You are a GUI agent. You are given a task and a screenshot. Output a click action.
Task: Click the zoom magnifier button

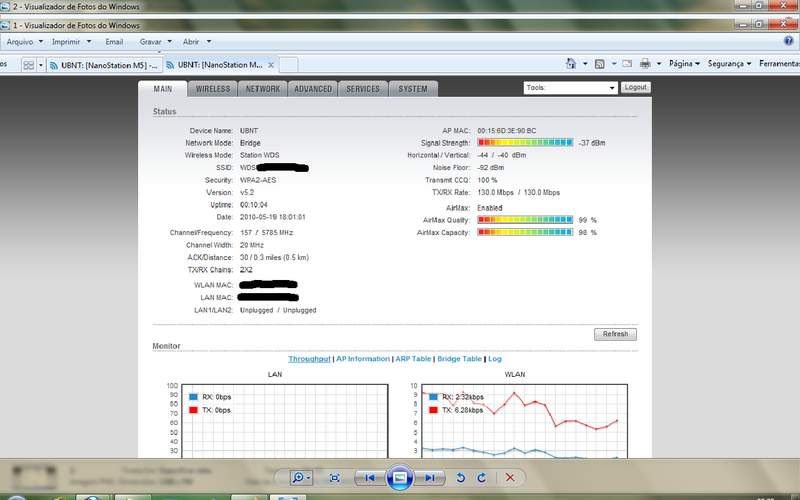[300, 478]
